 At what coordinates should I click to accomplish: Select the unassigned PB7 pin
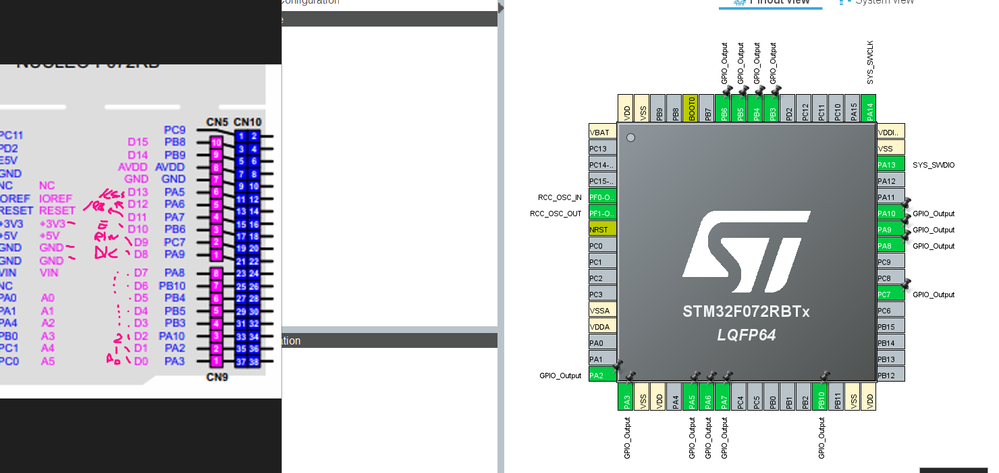pos(707,109)
